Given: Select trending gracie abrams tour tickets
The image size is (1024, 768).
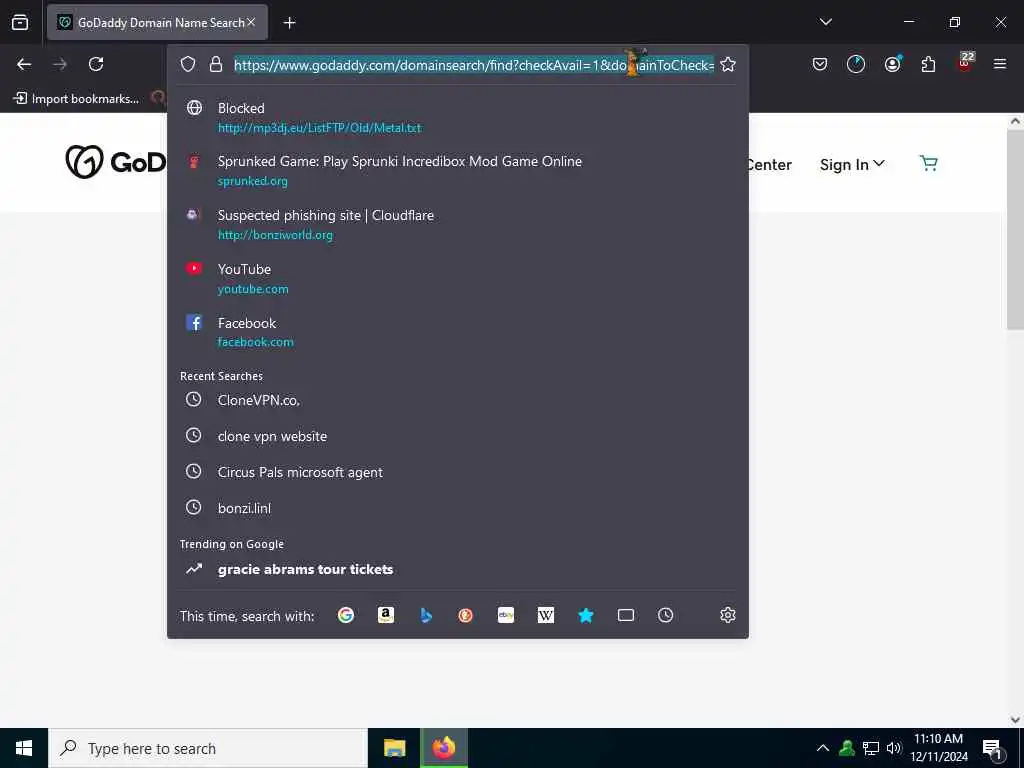Looking at the screenshot, I should tap(457, 569).
